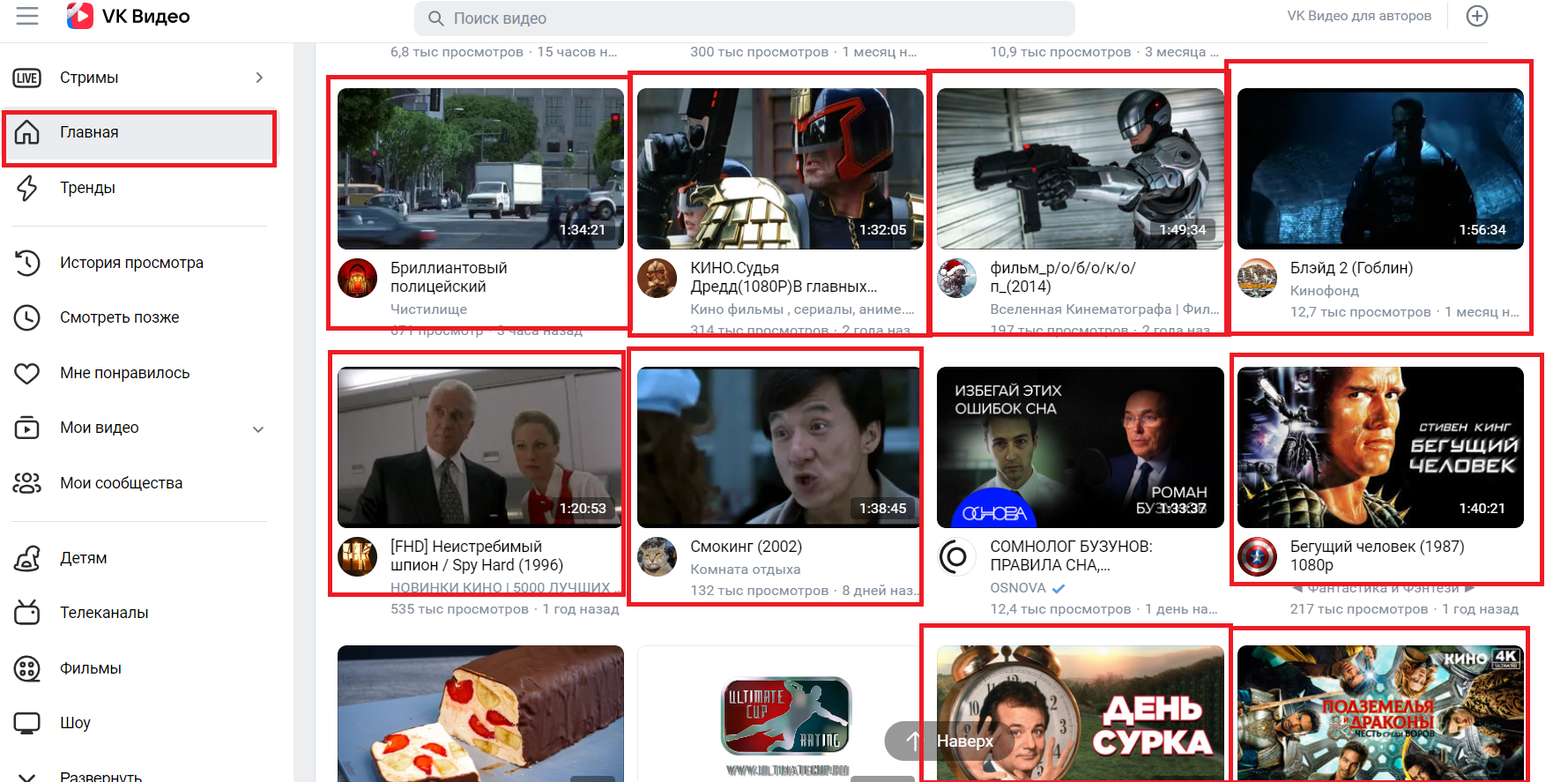Viewport: 1568px width, 782px height.
Task: Open the День сурка thumbnail
Action: [x=1080, y=713]
